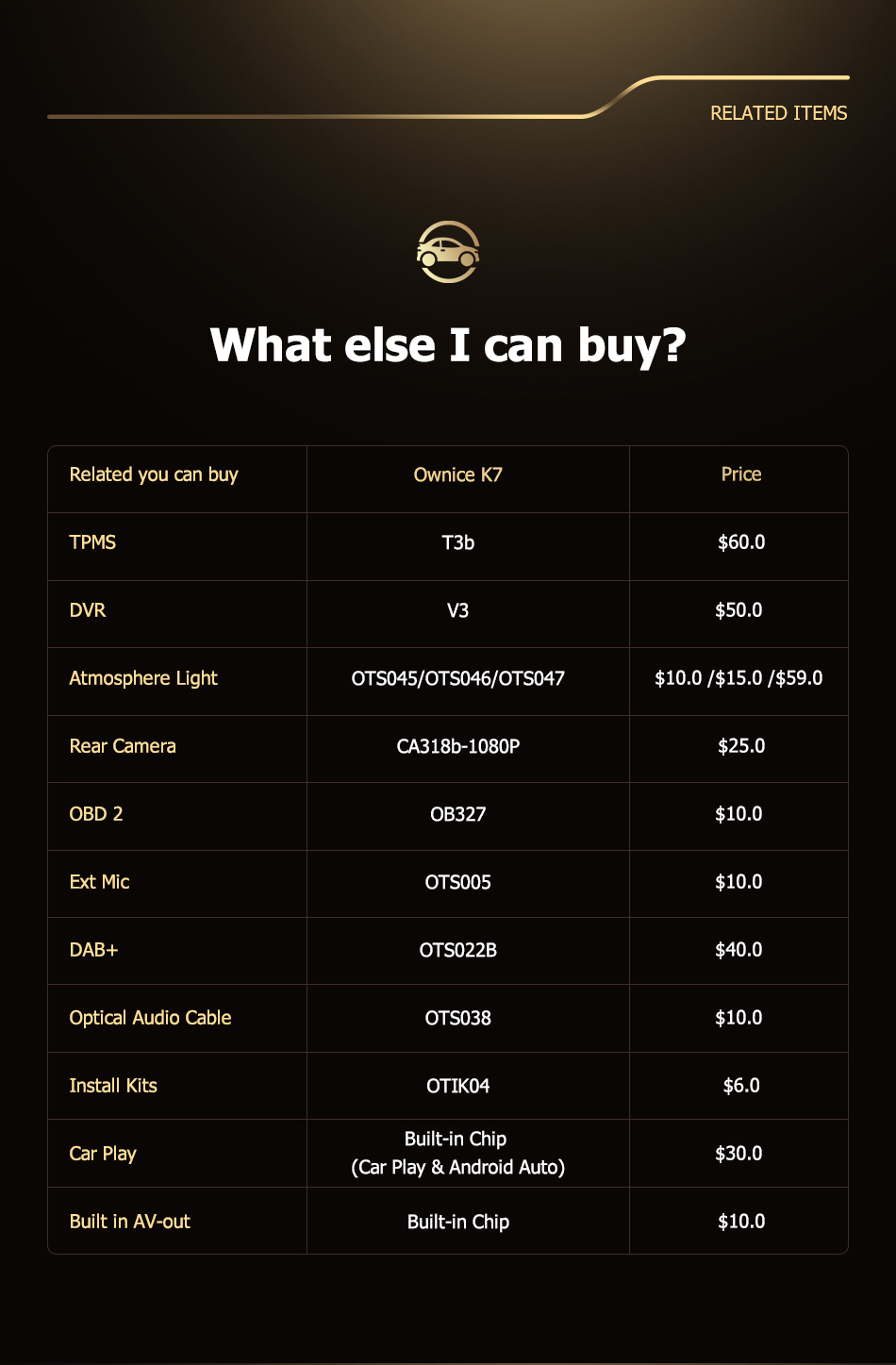Click the 'What else I can buy?' heading
The image size is (896, 1365).
tap(448, 345)
